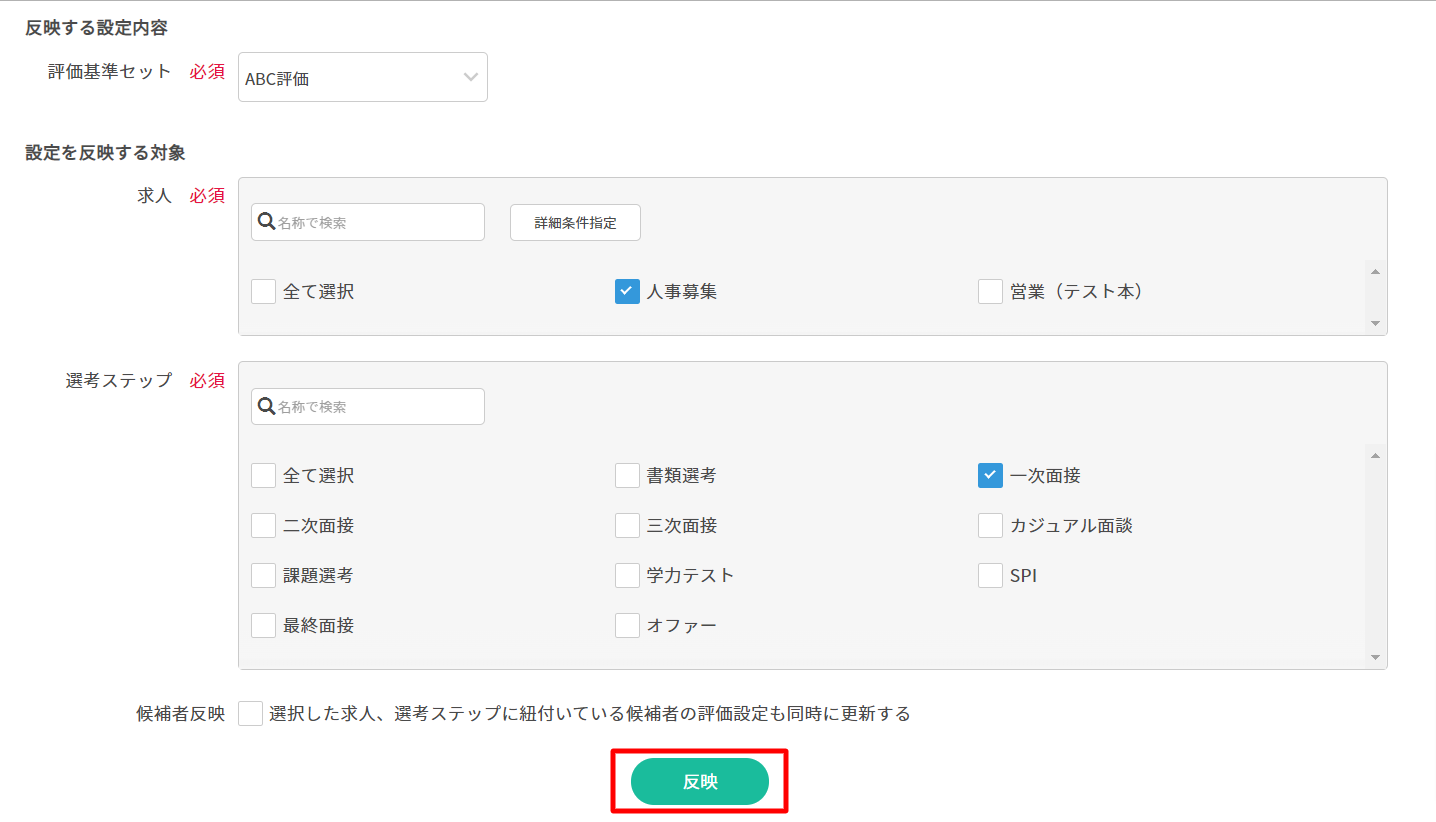Select the 学力テスト checkbox
Screen dimensions: 1436x822
pos(627,576)
